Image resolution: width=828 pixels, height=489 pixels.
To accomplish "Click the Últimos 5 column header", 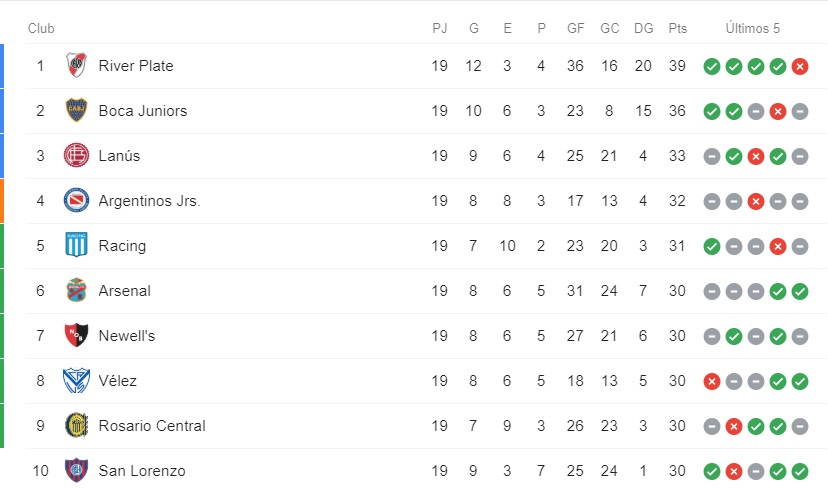I will click(753, 28).
